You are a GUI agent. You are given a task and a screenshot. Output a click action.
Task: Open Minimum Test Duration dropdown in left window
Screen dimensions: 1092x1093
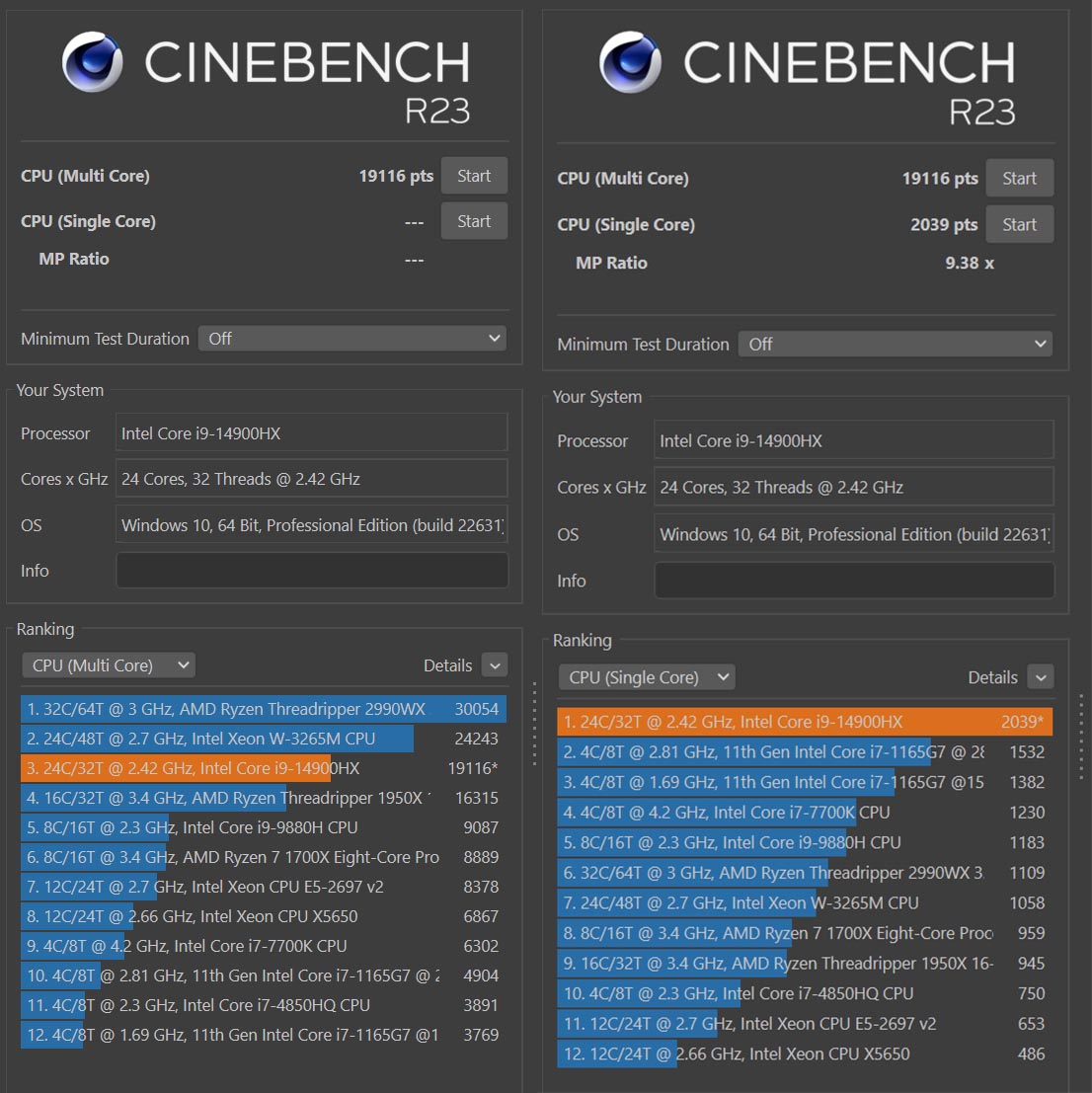(x=351, y=338)
